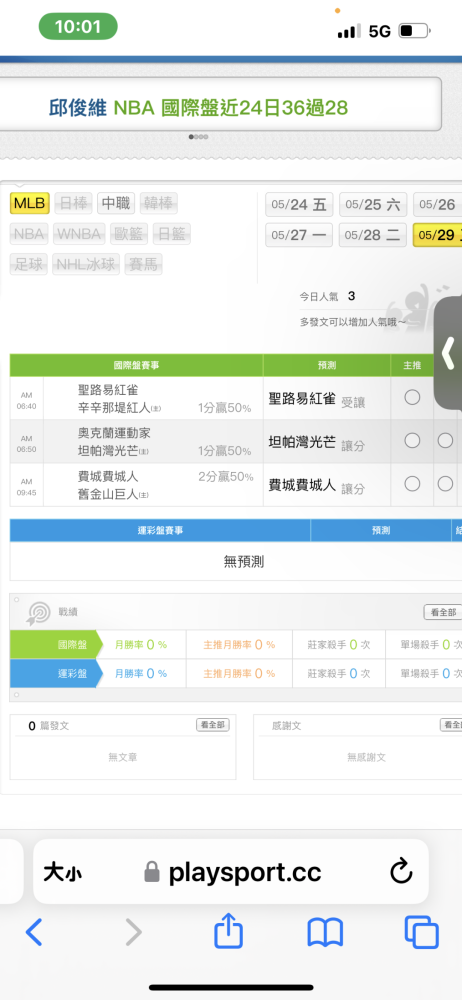Viewport: 462px width, 1000px height.
Task: Pick date 05/24 五
Action: click(x=299, y=205)
